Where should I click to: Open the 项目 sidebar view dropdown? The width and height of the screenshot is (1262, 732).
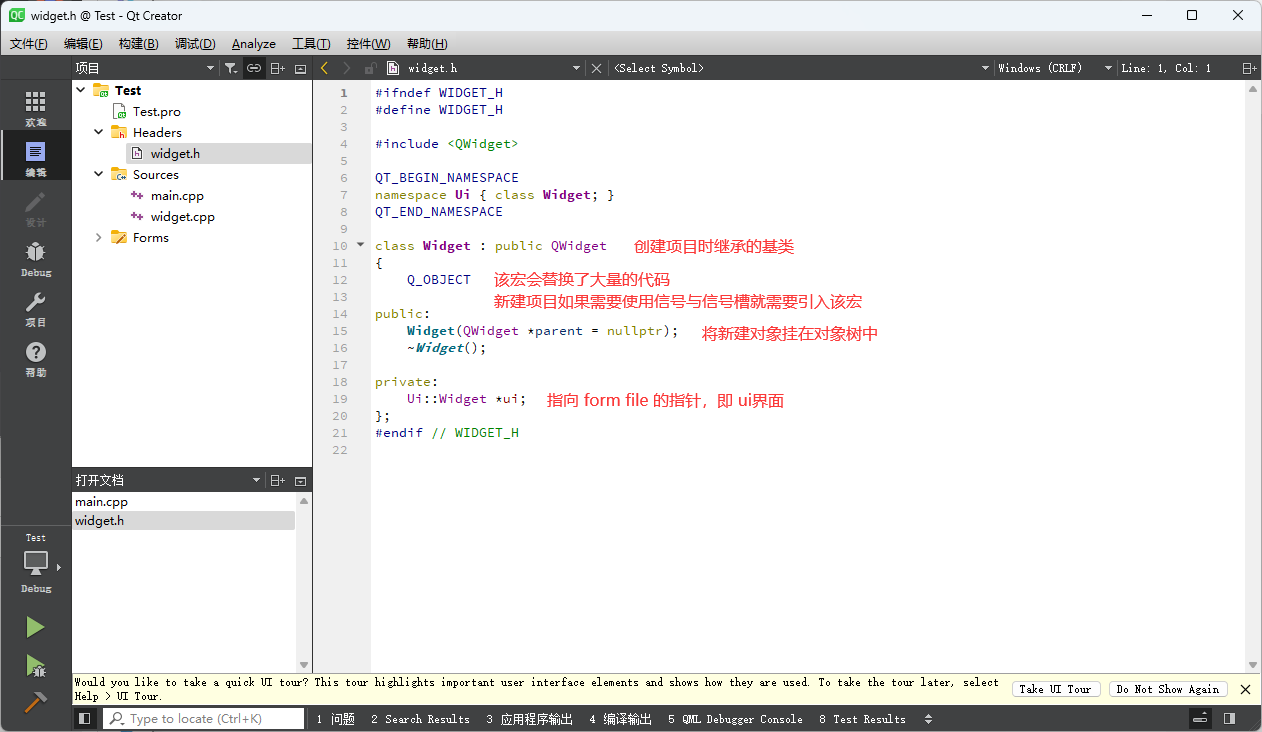pyautogui.click(x=144, y=68)
